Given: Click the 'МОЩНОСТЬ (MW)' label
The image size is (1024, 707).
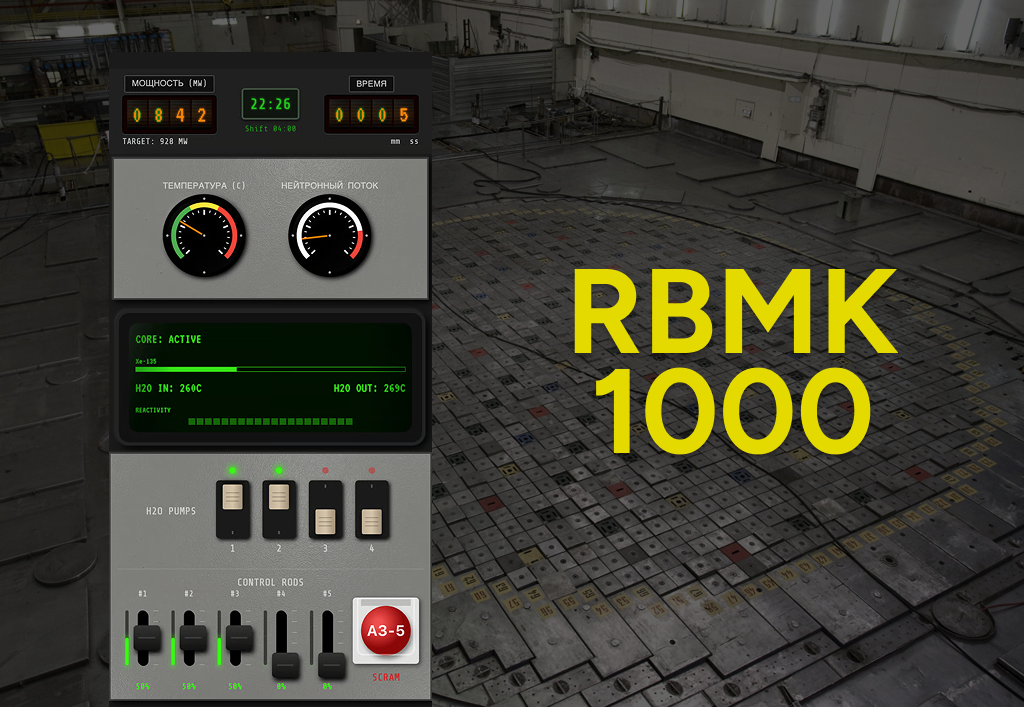Looking at the screenshot, I should coord(169,84).
